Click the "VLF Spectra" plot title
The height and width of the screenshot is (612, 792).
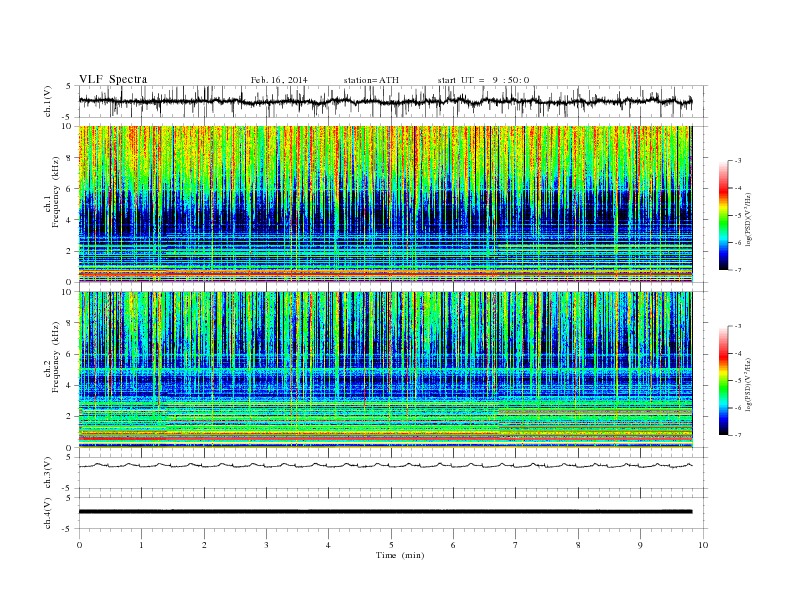[113, 79]
